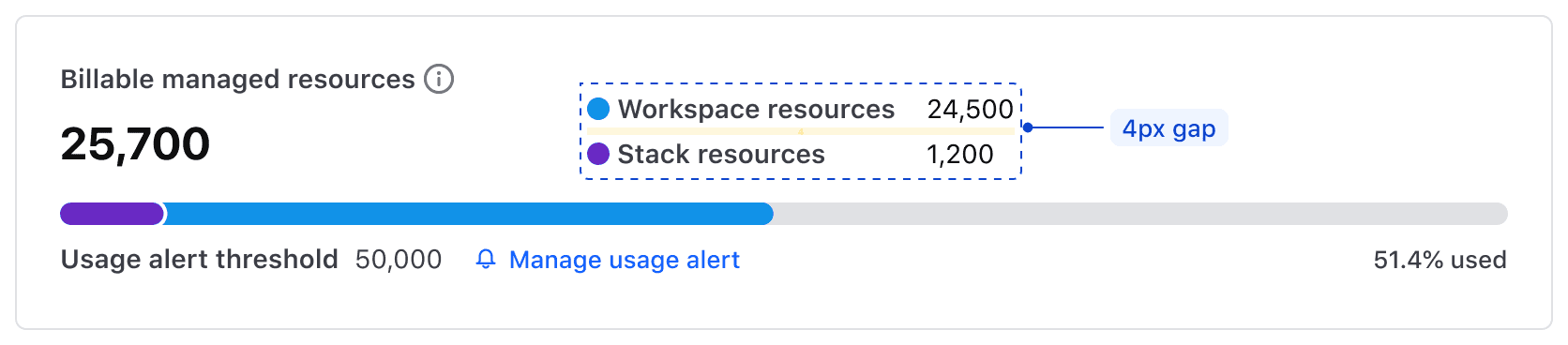Click the 25,700 total resource count
The height and width of the screenshot is (345, 1568).
[135, 143]
